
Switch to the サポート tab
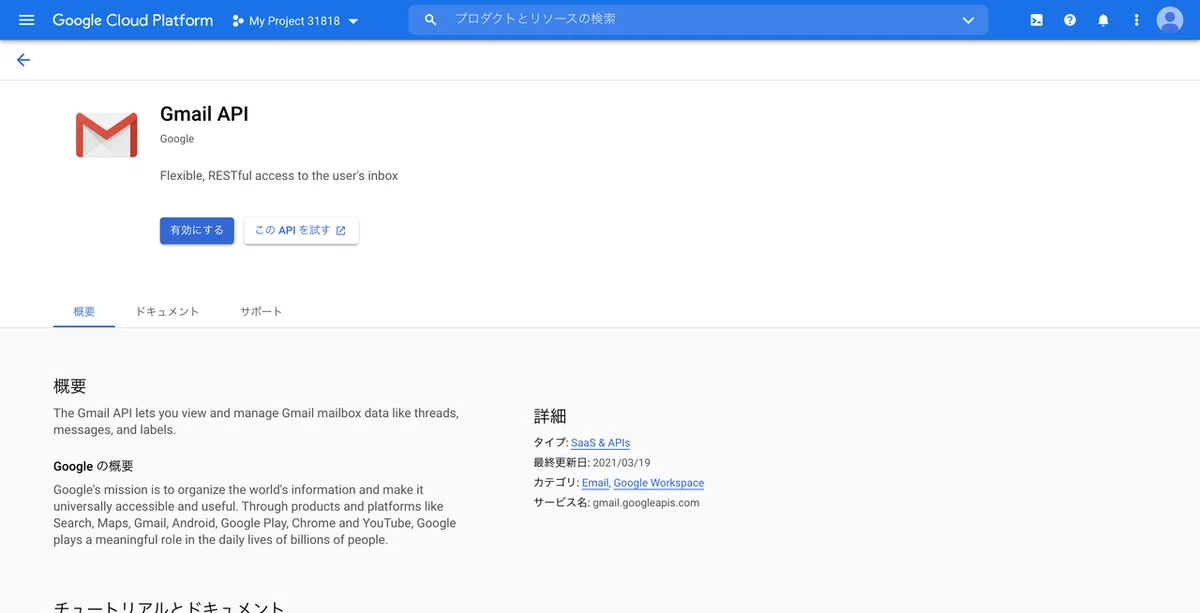coord(261,311)
